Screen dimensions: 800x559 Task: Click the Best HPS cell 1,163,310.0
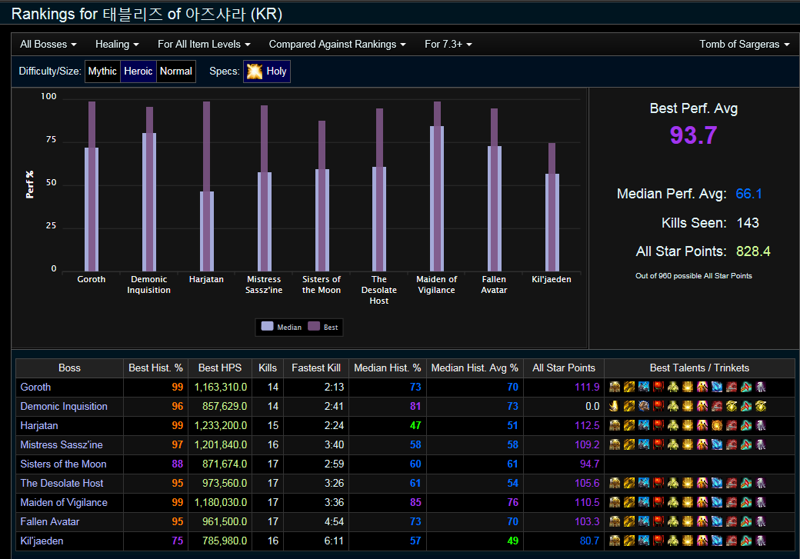click(x=220, y=387)
